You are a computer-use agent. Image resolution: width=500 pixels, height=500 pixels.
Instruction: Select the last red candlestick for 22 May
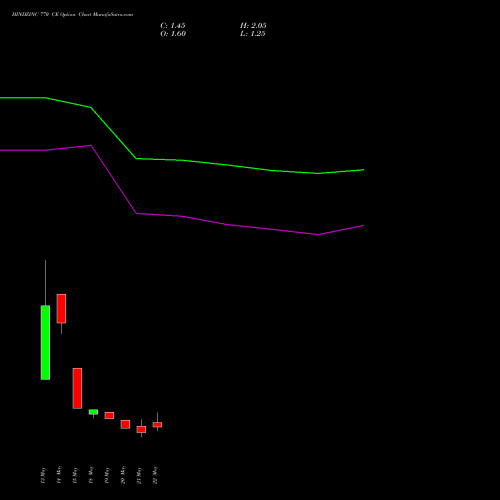pos(157,425)
